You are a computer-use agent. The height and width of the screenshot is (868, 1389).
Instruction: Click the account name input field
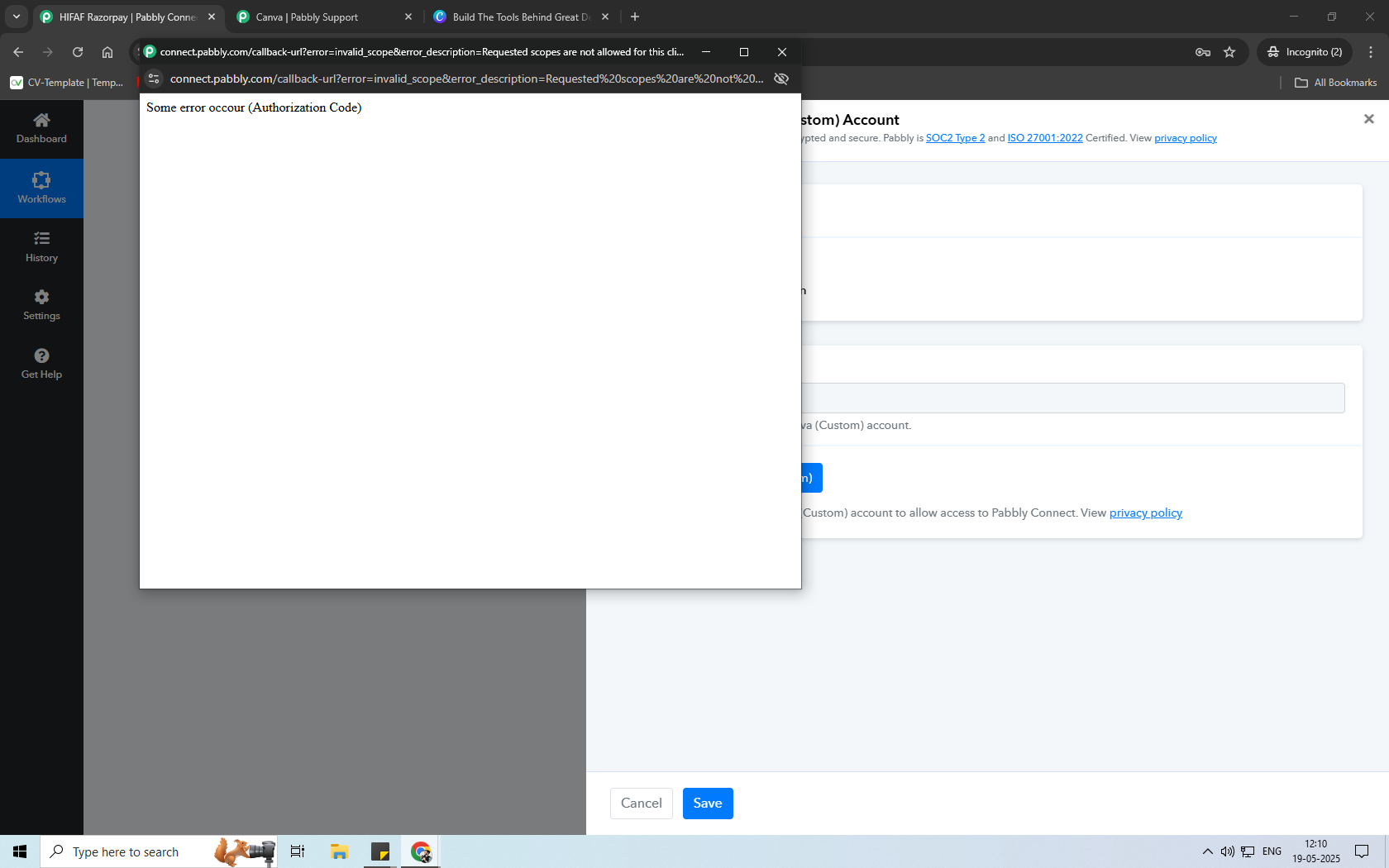coord(1072,398)
